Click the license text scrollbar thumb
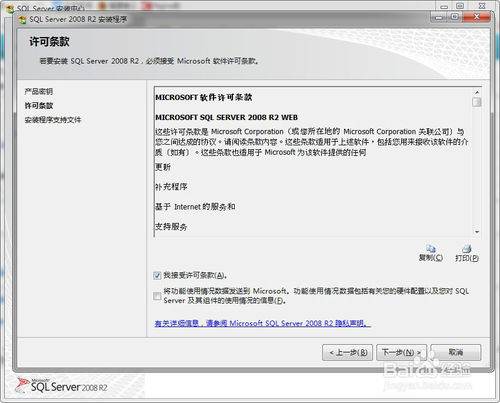The width and height of the screenshot is (500, 403). click(x=477, y=102)
